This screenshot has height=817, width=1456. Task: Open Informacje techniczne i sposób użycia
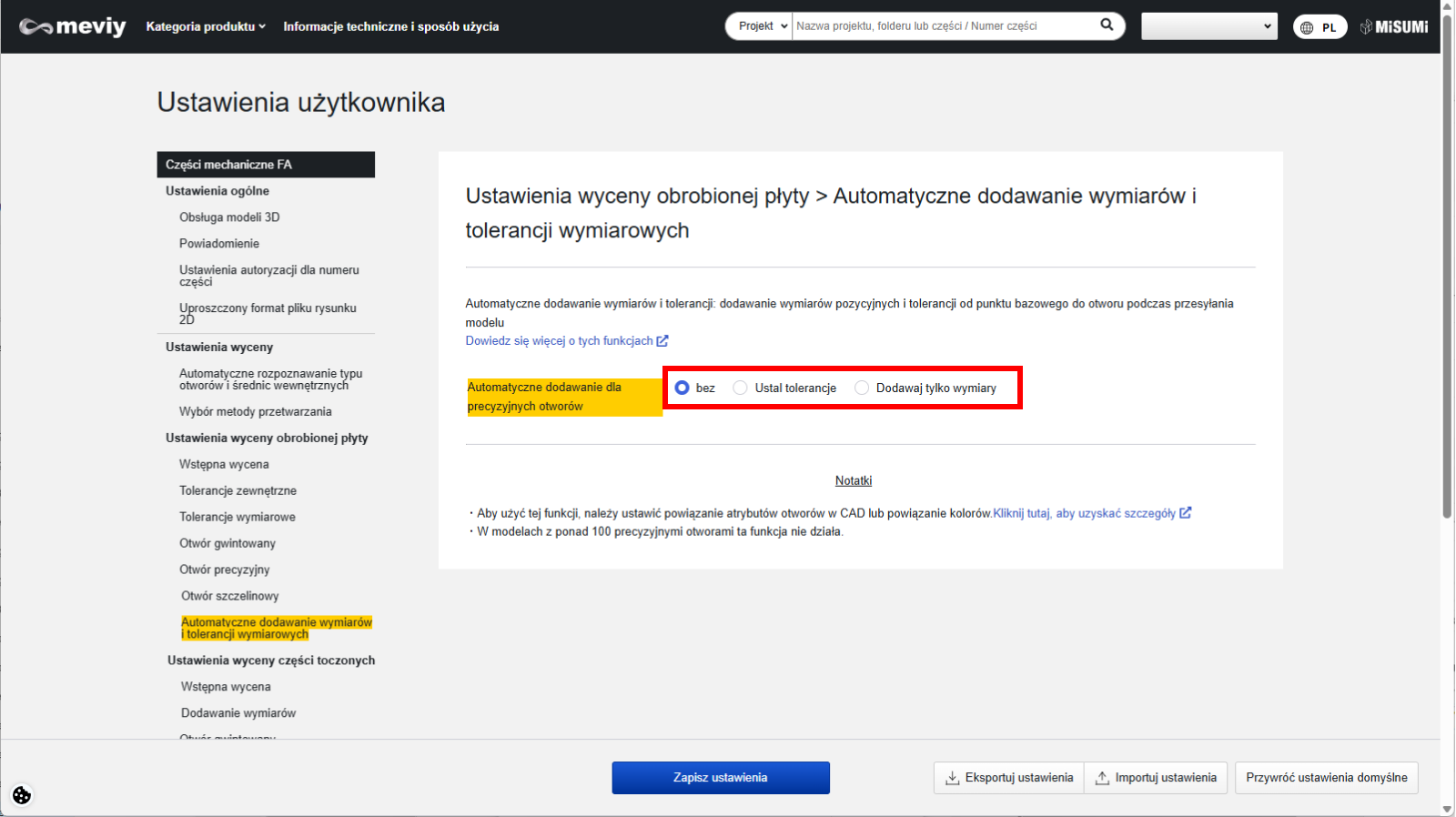pos(390,26)
